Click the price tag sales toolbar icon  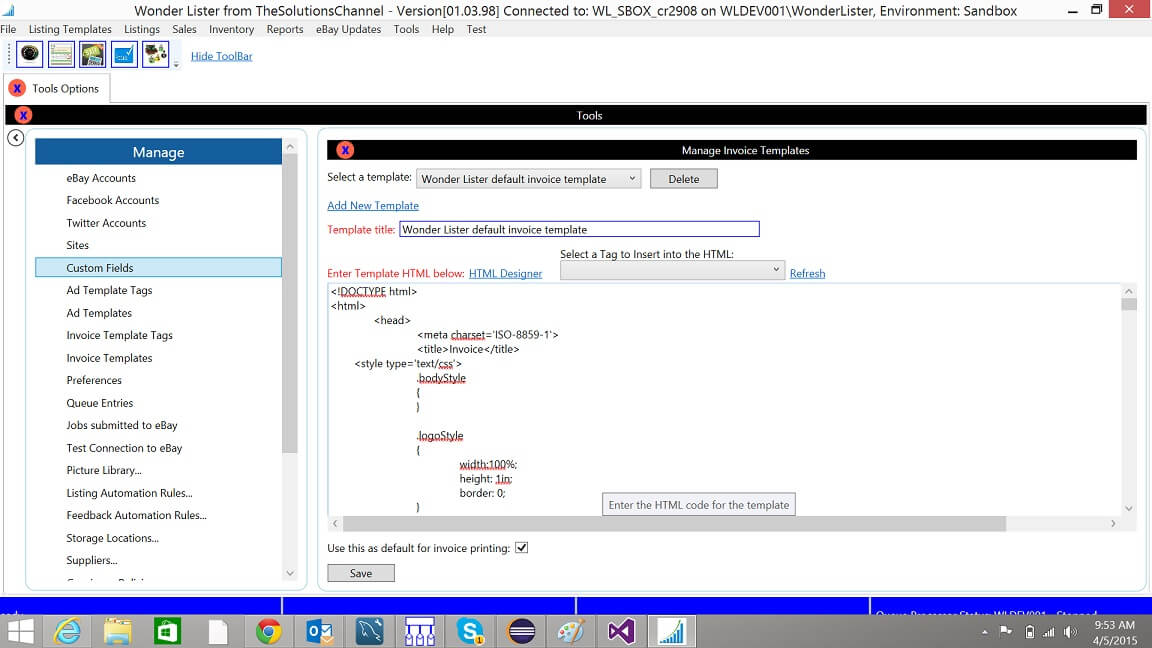pyautogui.click(x=92, y=53)
